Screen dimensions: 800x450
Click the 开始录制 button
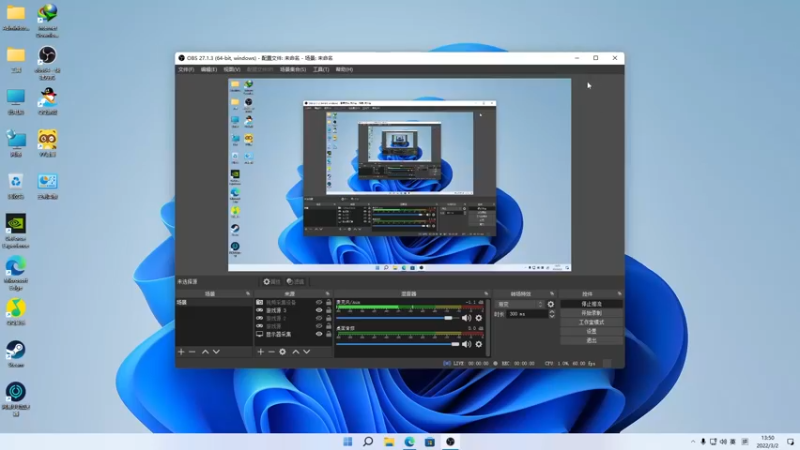[591, 313]
